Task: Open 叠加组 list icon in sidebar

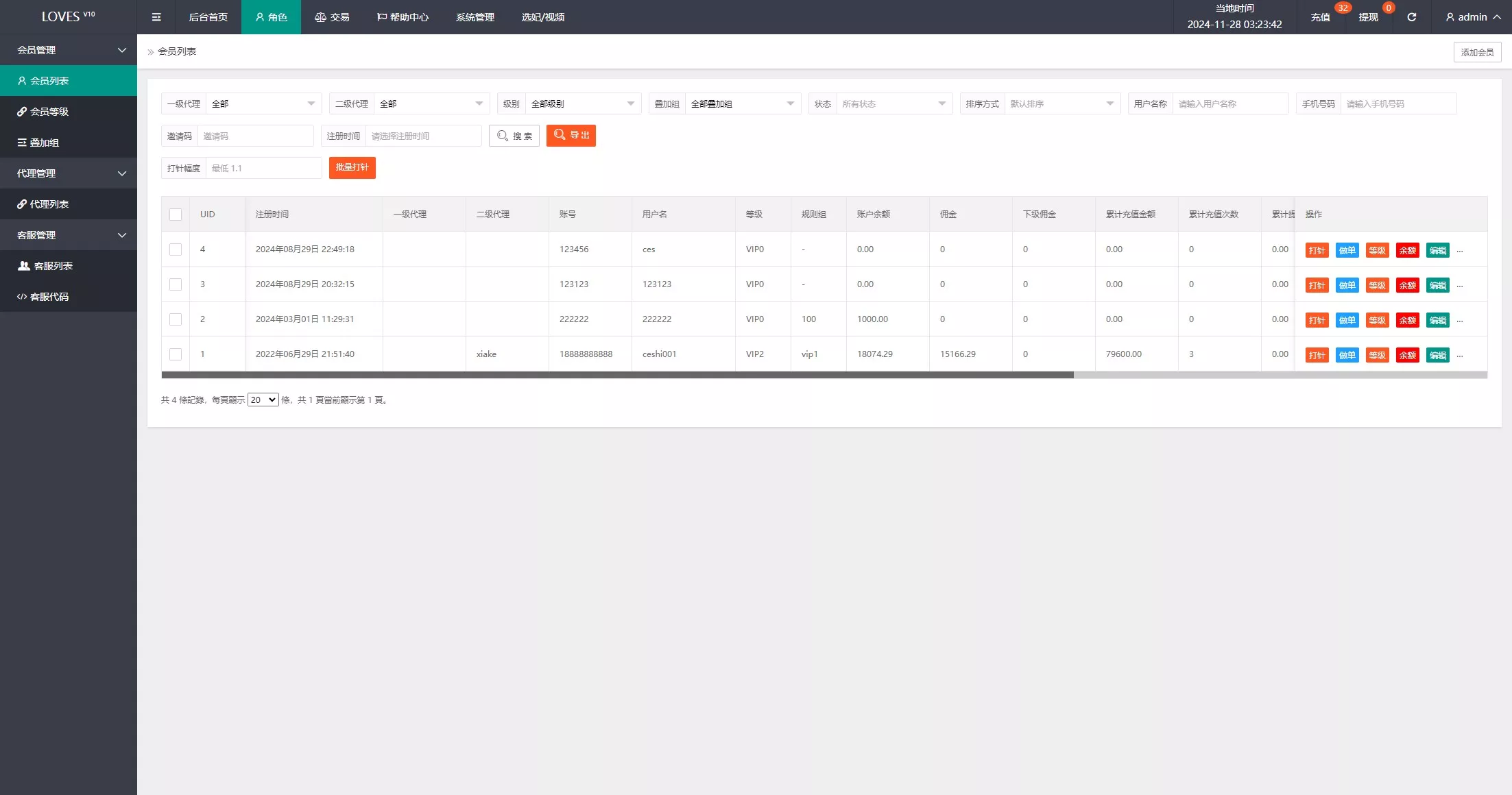Action: [x=22, y=143]
